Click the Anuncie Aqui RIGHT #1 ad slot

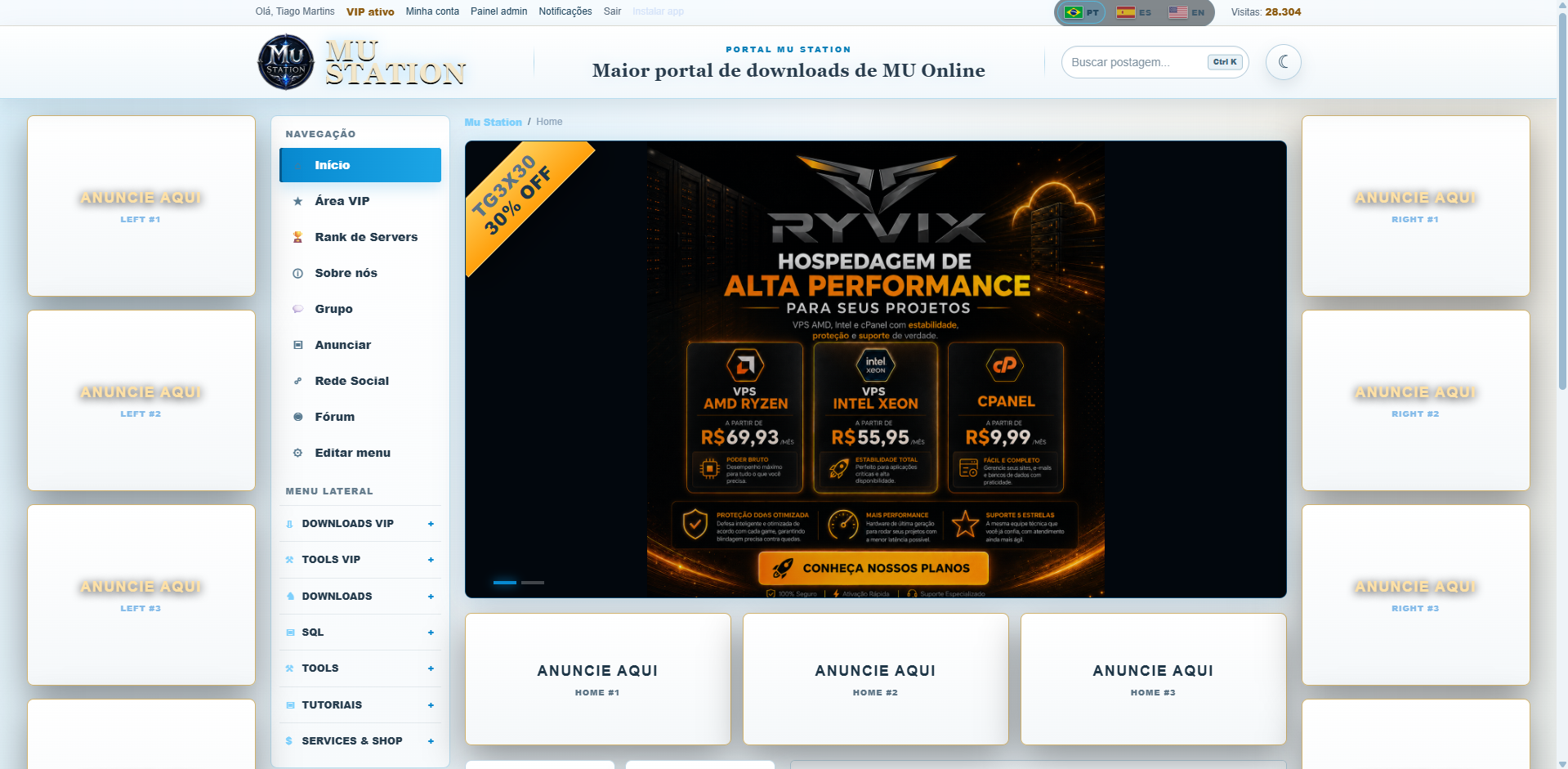click(1416, 206)
